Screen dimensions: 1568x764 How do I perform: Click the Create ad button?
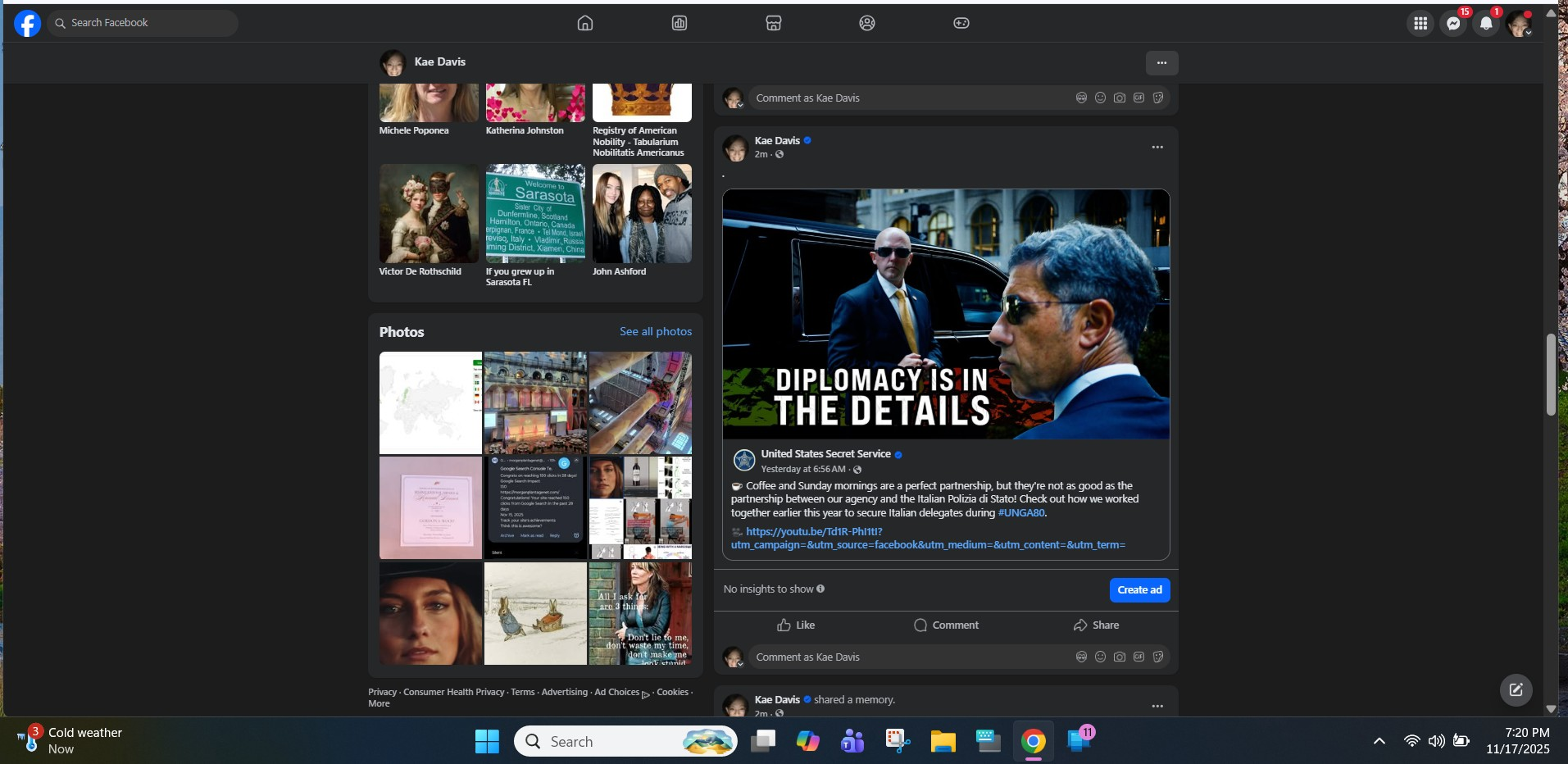pyautogui.click(x=1139, y=589)
